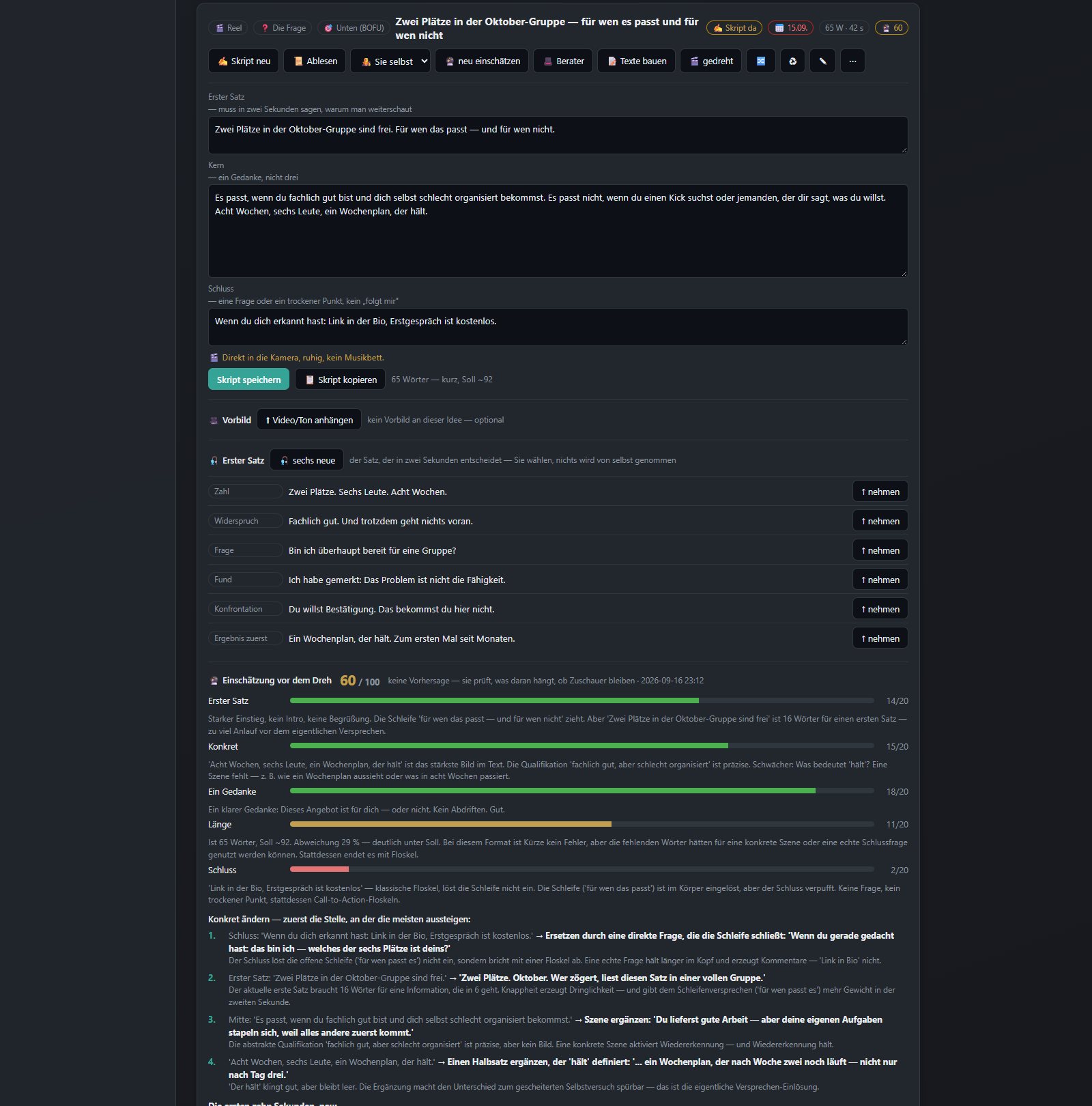Screen dimensions: 1092x1106
Task: Click the Ablesen button
Action: [315, 61]
